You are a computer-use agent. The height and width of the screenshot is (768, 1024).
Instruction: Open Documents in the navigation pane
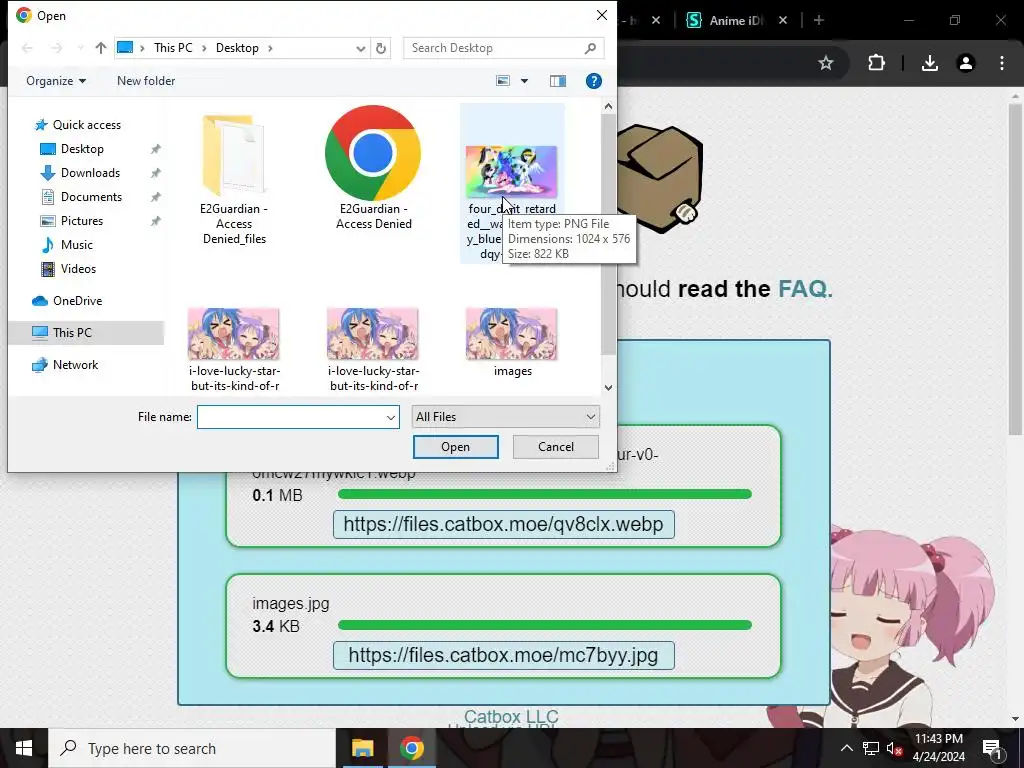(91, 197)
